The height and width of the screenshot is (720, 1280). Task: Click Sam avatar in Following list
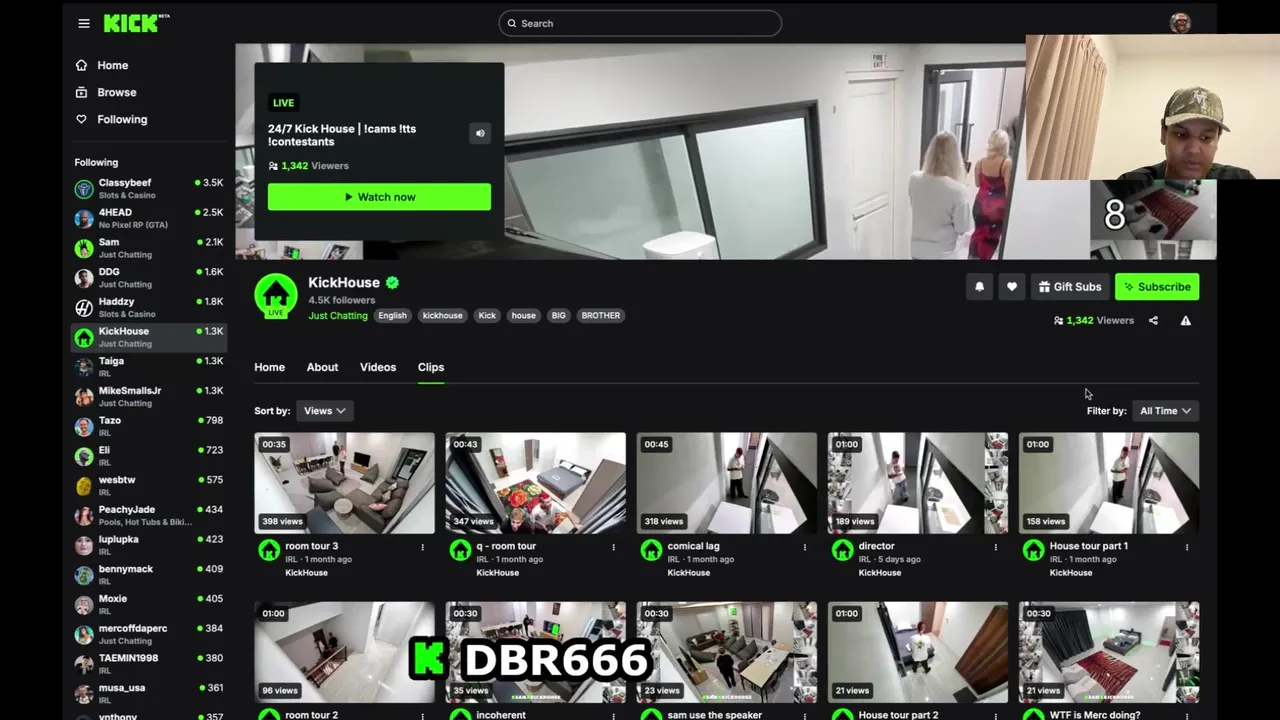coord(84,248)
